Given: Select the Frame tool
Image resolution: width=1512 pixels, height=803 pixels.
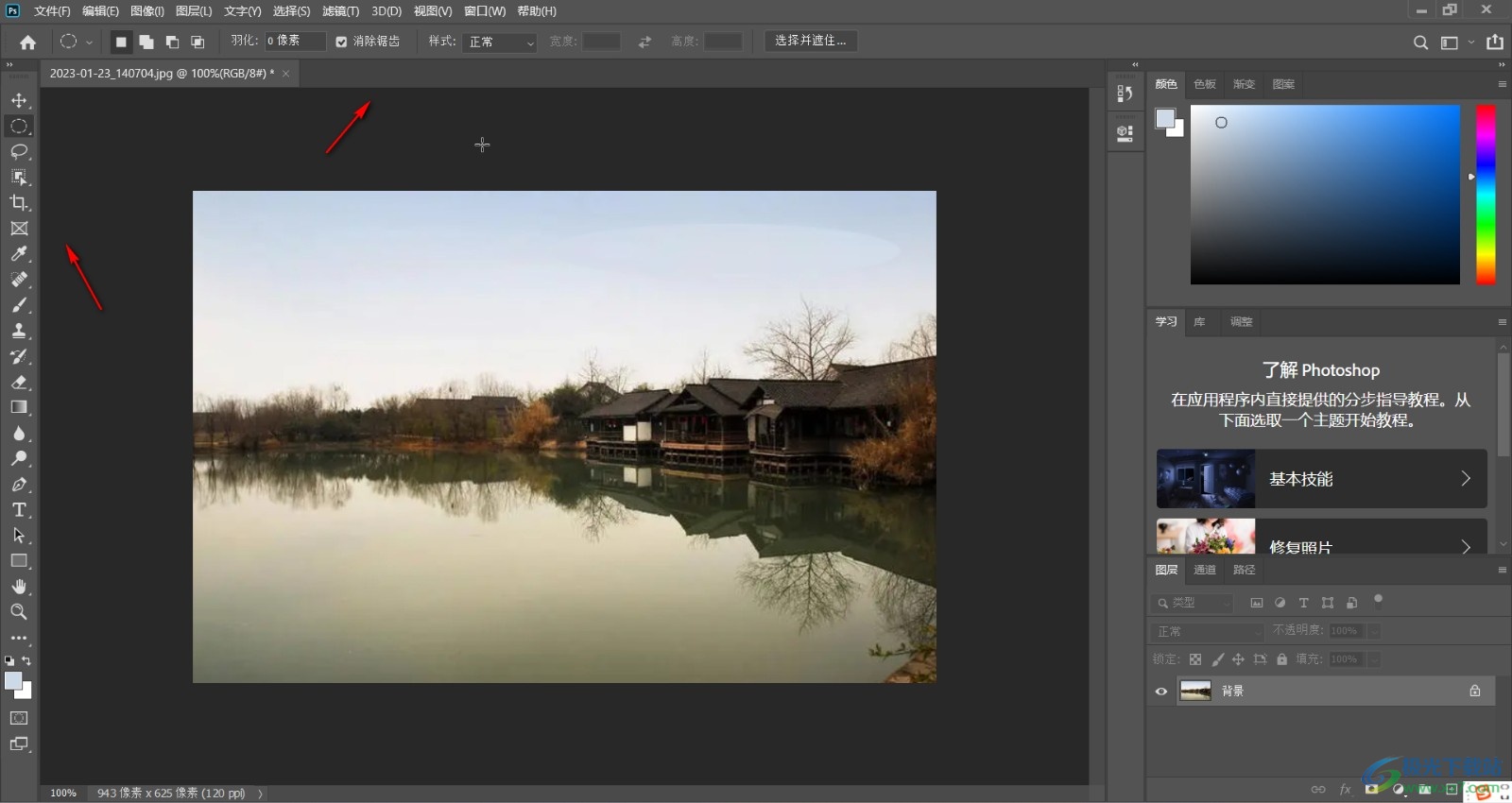Looking at the screenshot, I should tap(19, 228).
